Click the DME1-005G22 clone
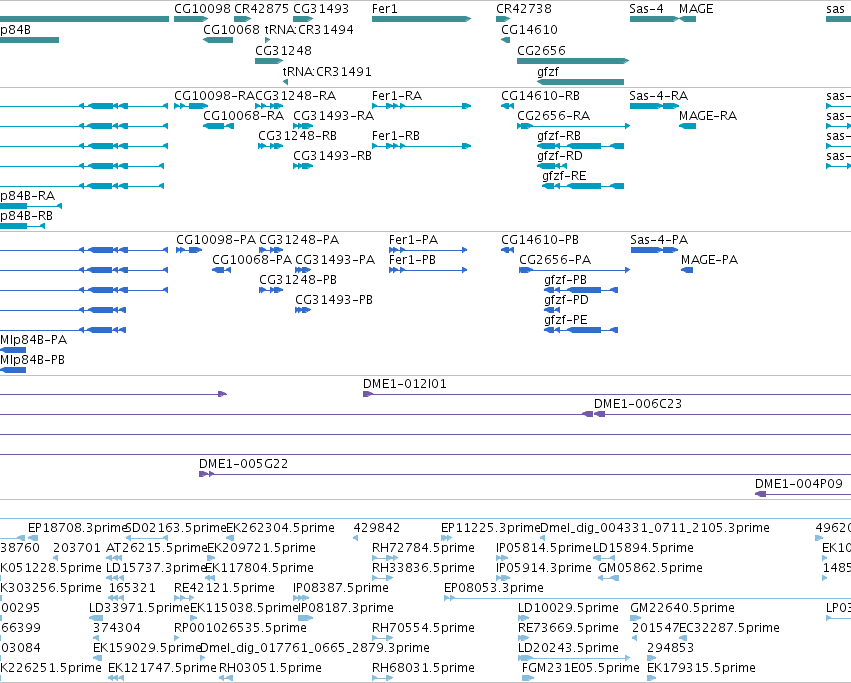The image size is (851, 683). (525, 475)
